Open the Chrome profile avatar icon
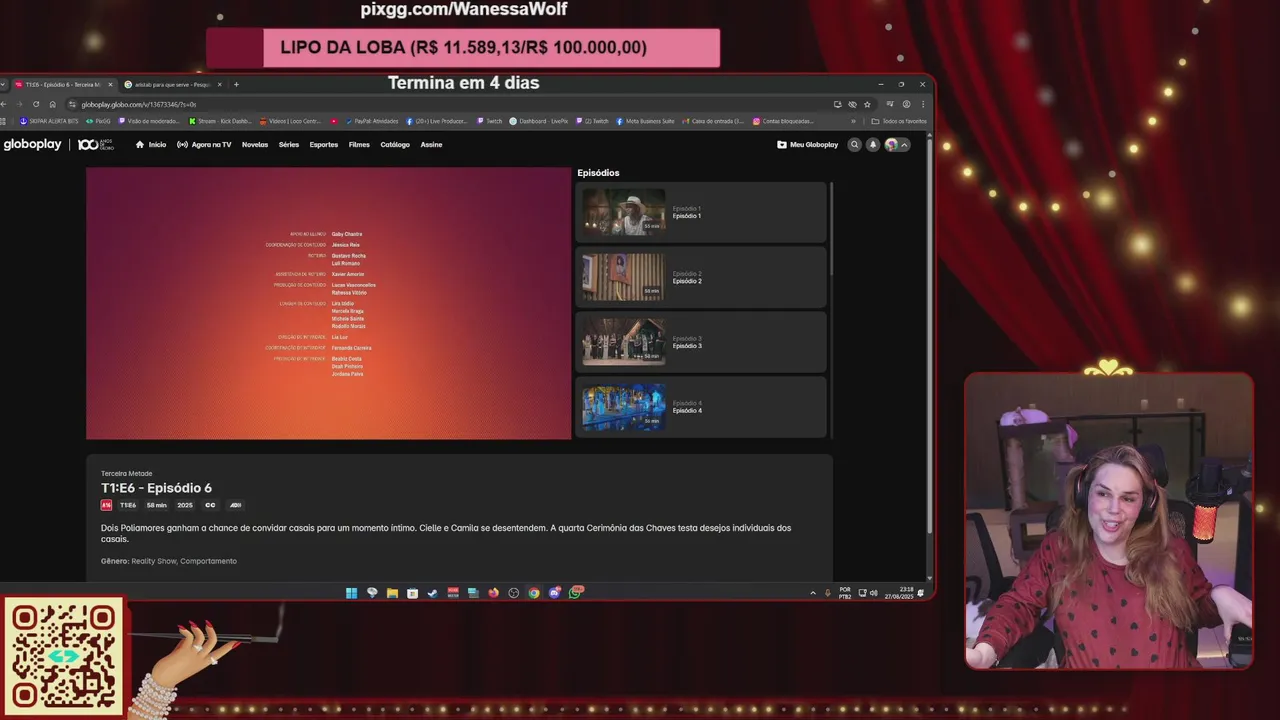The width and height of the screenshot is (1280, 720). (906, 104)
